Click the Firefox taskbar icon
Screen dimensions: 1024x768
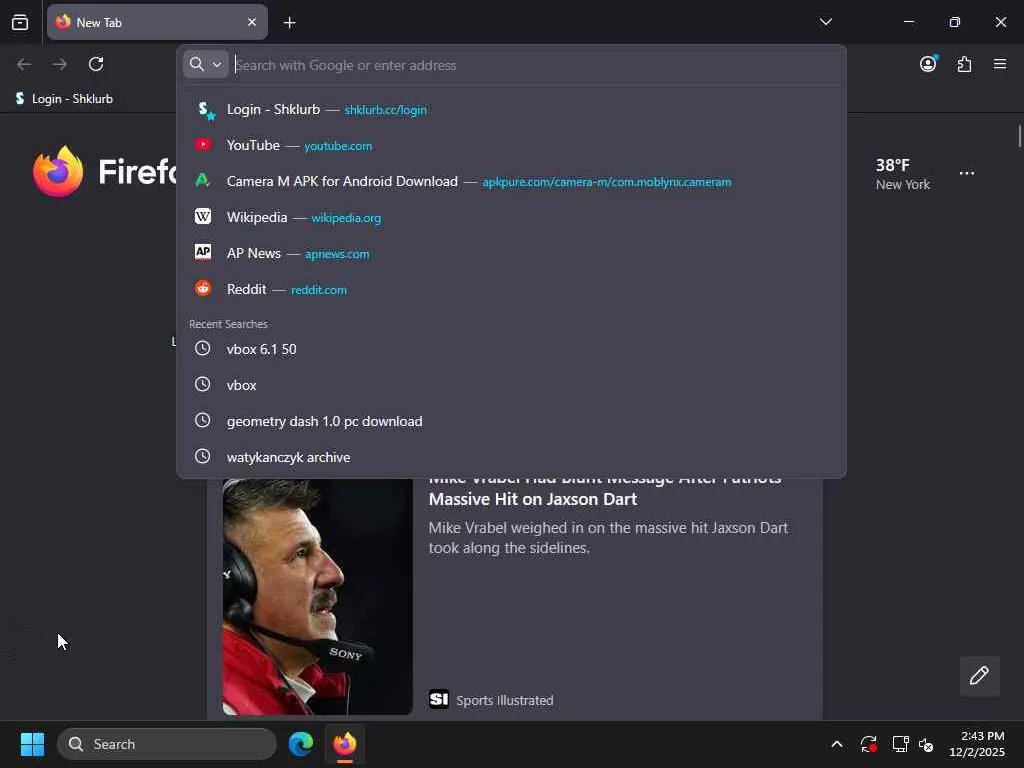coord(345,744)
